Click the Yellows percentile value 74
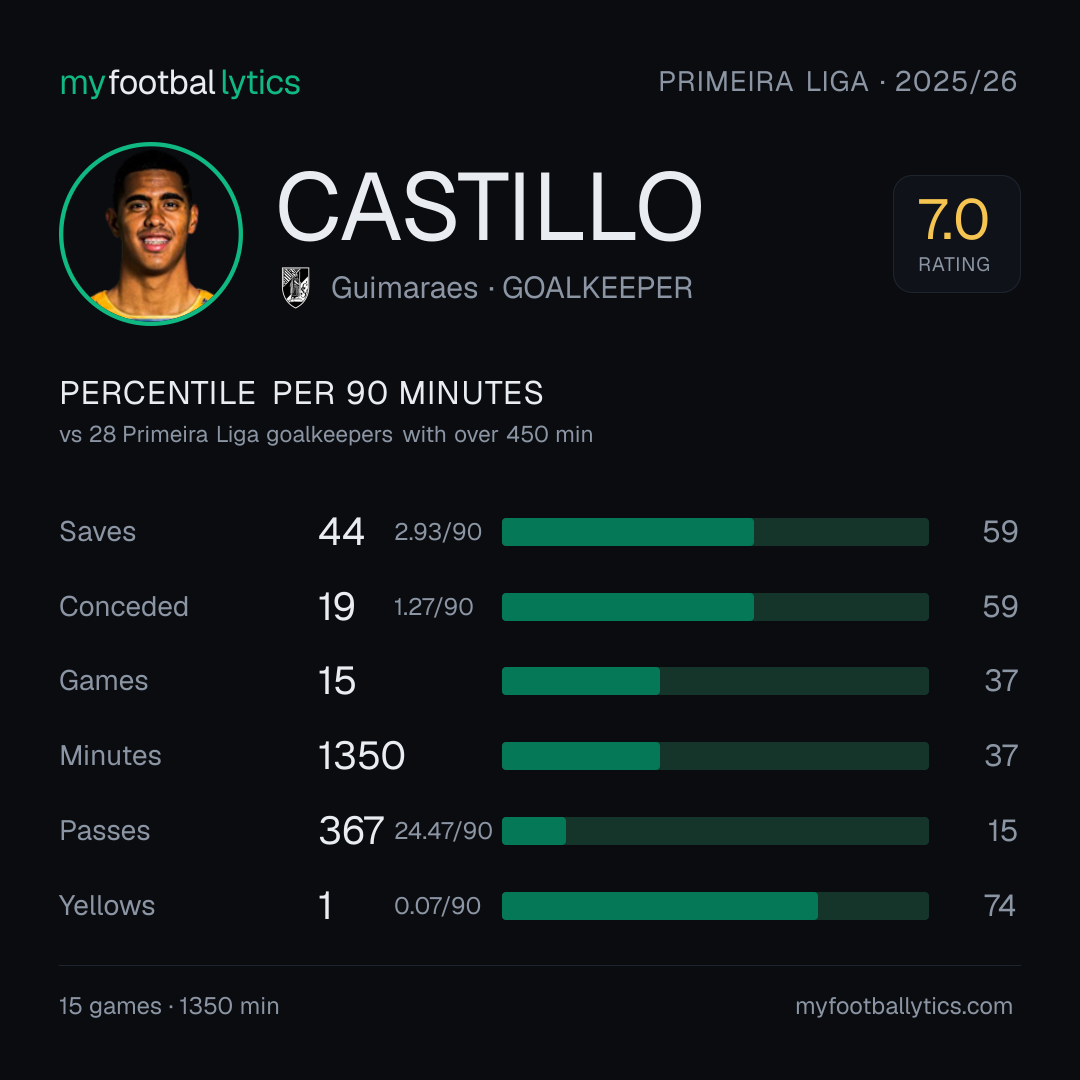This screenshot has width=1080, height=1080. 1000,906
